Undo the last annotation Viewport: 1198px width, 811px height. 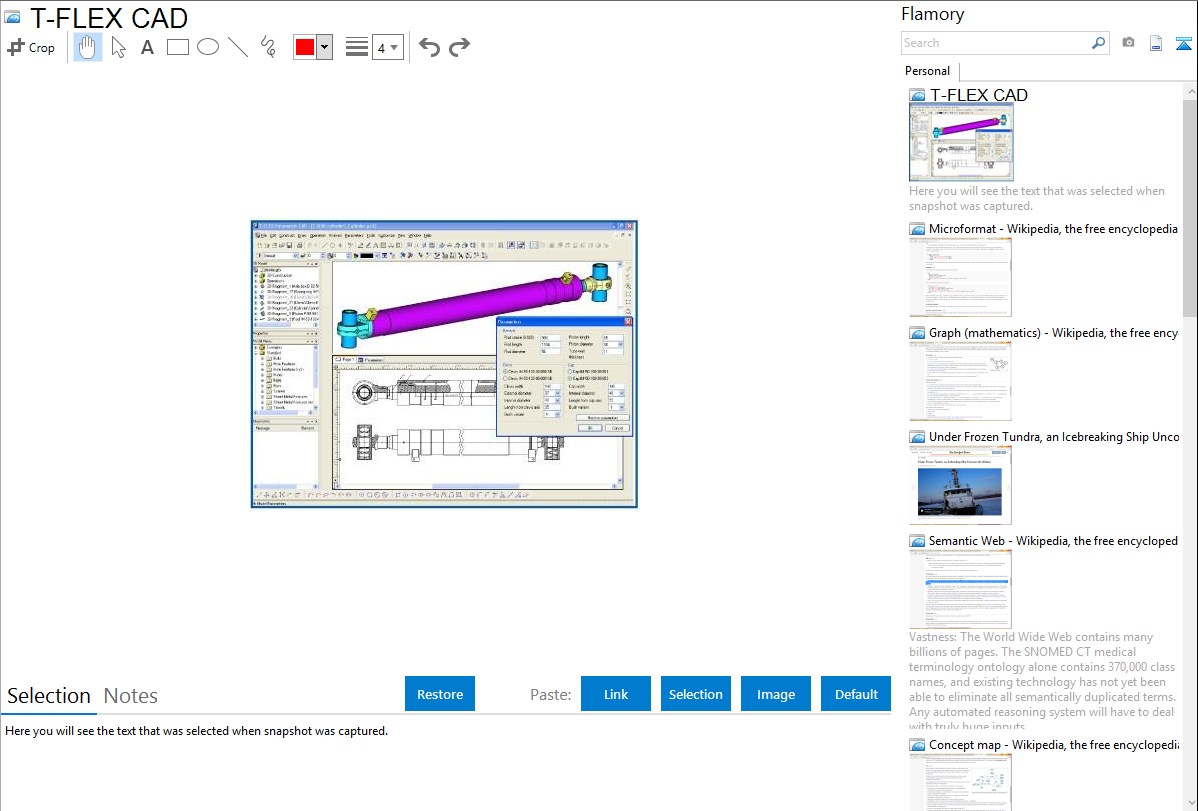pyautogui.click(x=429, y=47)
